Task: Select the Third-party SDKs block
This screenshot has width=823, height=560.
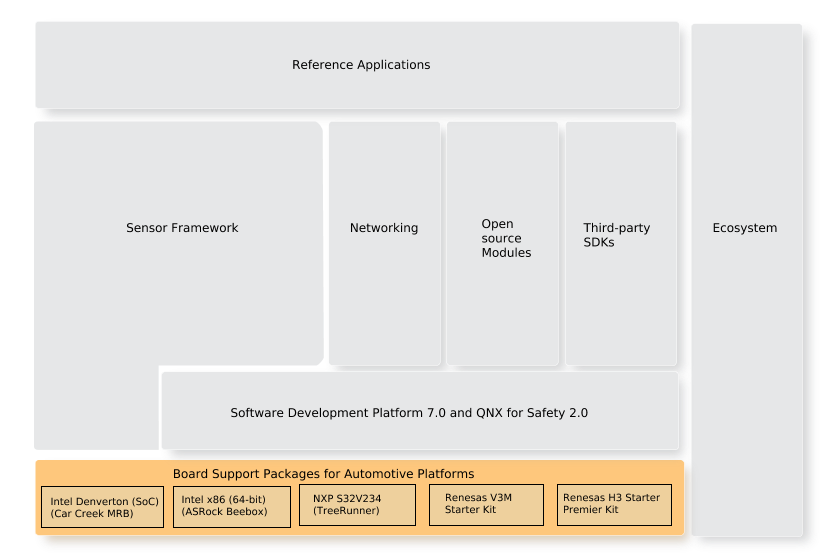Action: pyautogui.click(x=620, y=235)
